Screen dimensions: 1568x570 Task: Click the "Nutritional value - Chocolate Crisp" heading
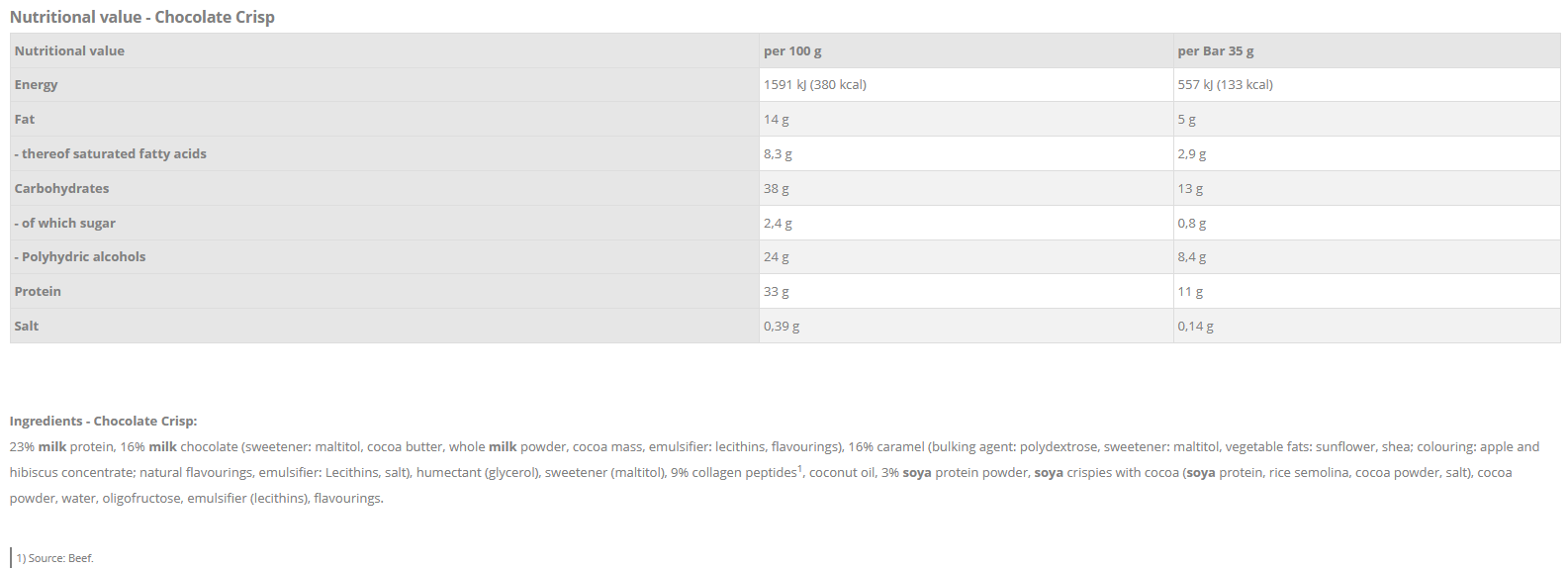point(142,17)
